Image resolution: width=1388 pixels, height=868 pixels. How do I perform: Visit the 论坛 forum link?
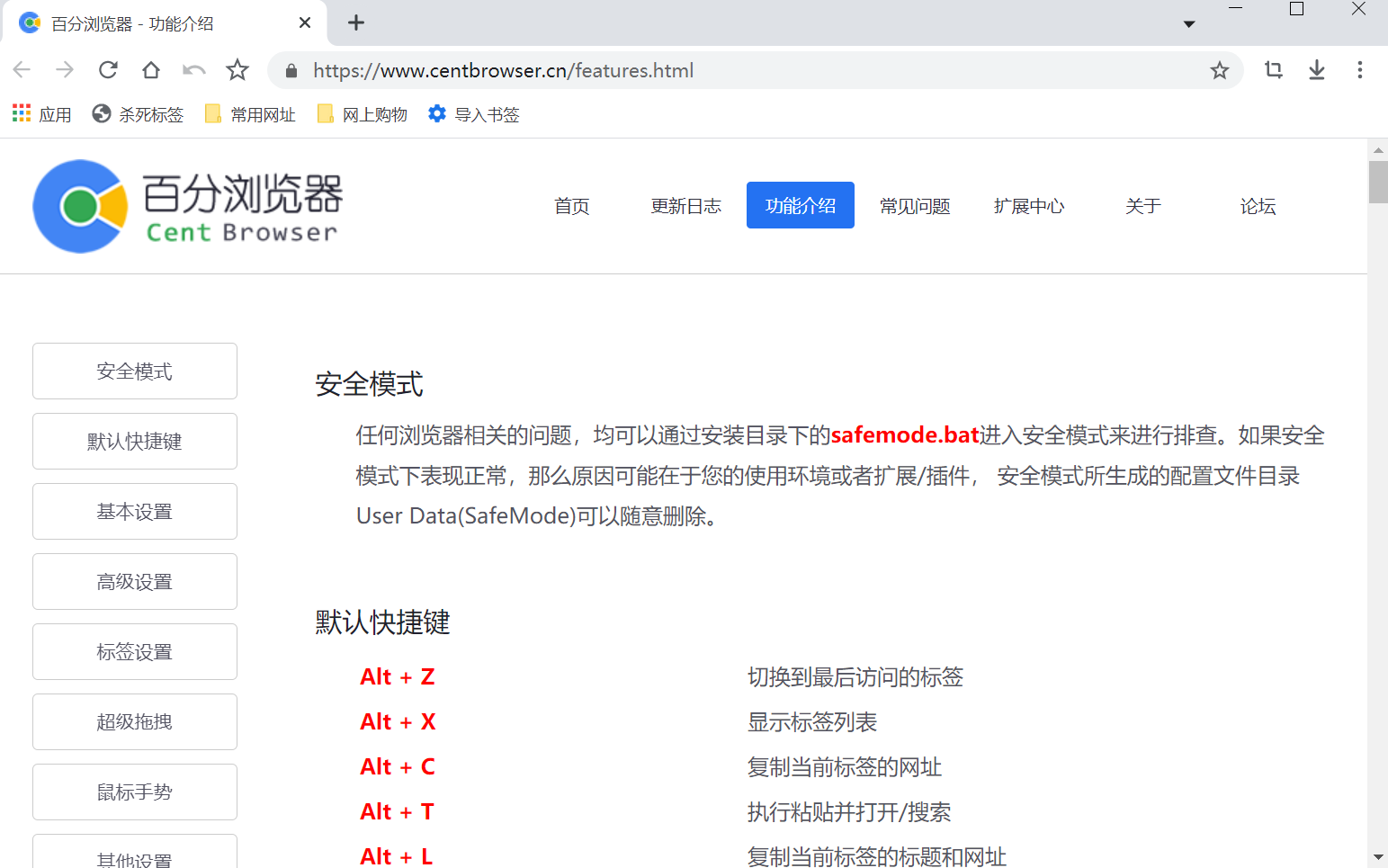click(1257, 205)
